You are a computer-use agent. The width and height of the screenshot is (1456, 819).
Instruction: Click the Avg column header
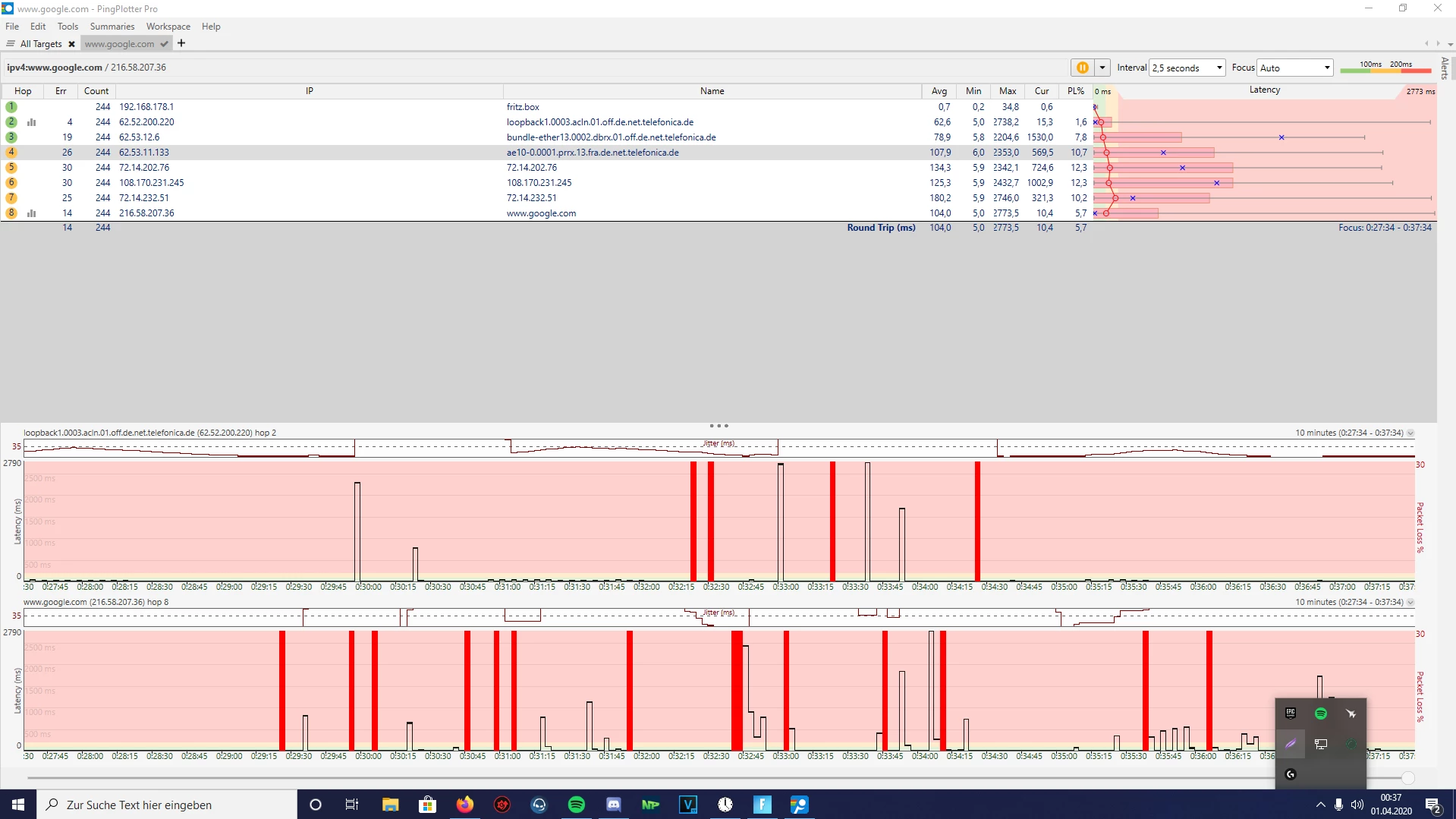[x=939, y=91]
